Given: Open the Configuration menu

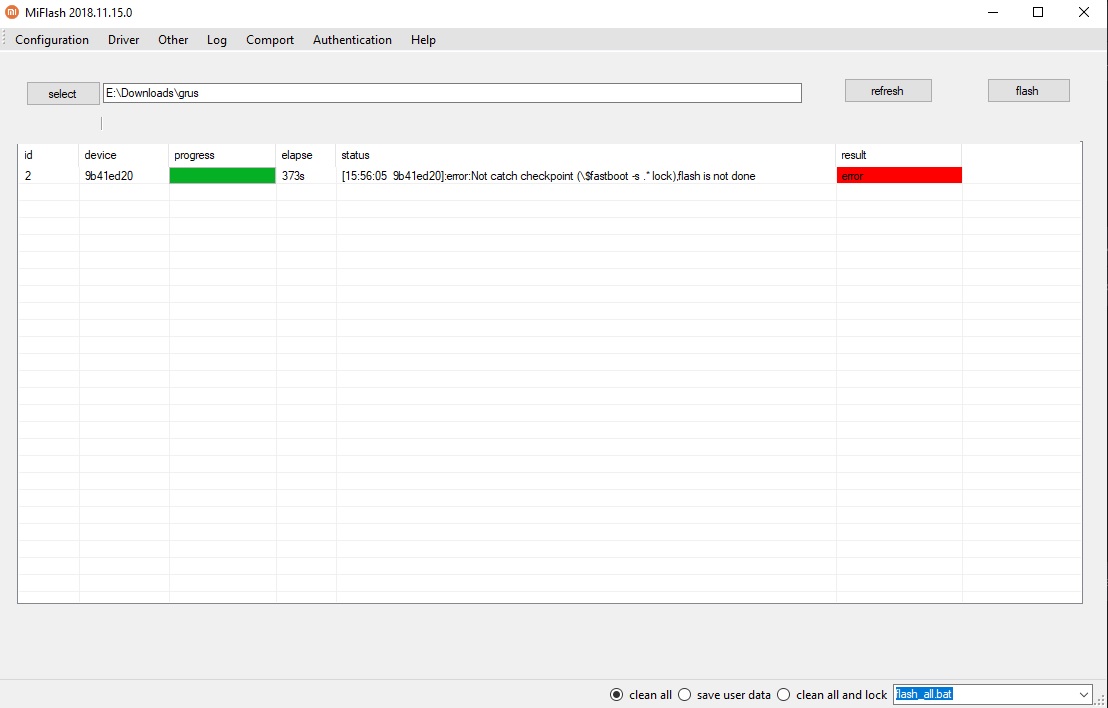Looking at the screenshot, I should 52,40.
